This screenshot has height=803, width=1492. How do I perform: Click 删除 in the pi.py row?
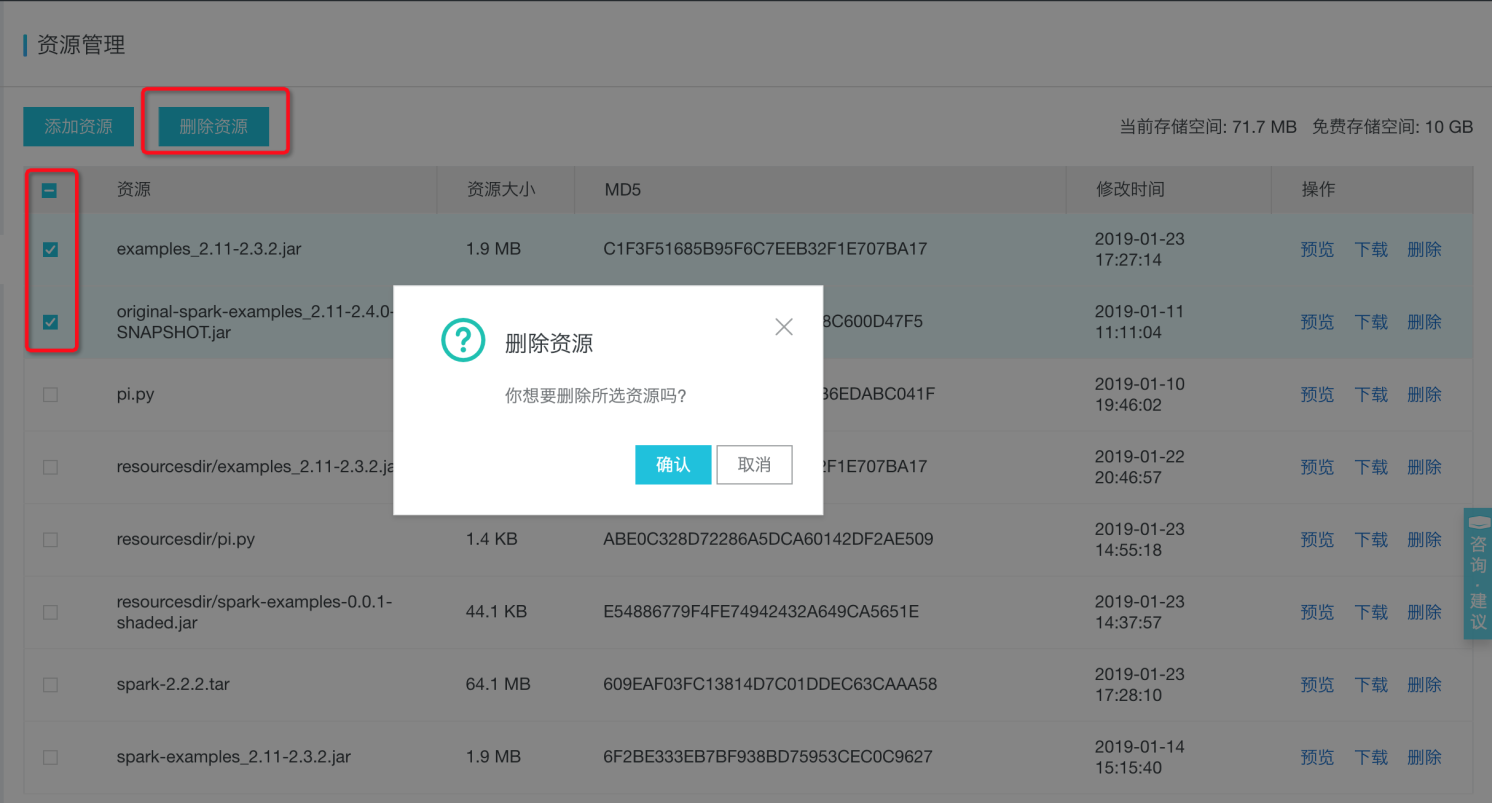tap(1425, 395)
